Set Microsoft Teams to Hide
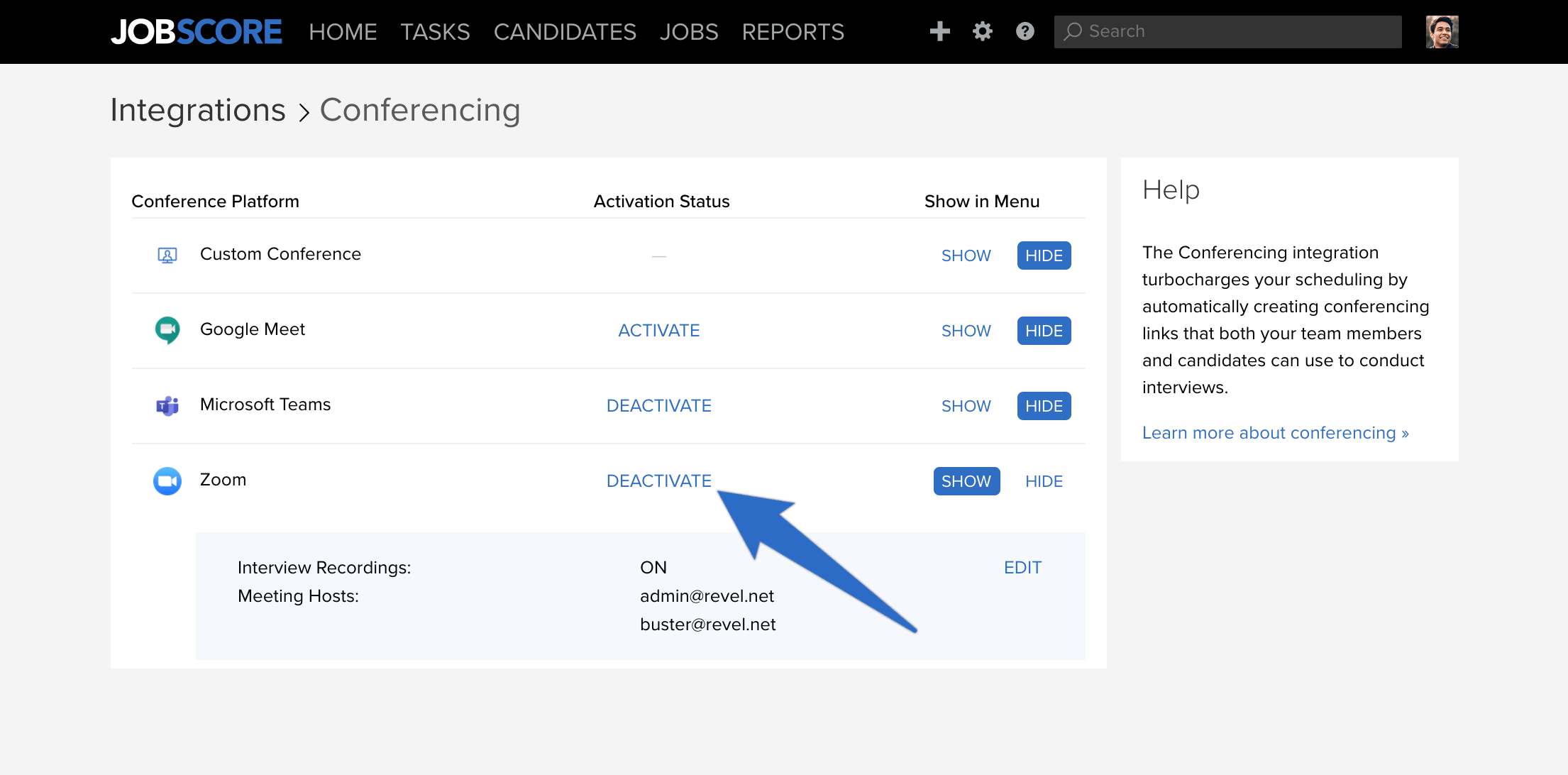Image resolution: width=1568 pixels, height=775 pixels. tap(1044, 406)
